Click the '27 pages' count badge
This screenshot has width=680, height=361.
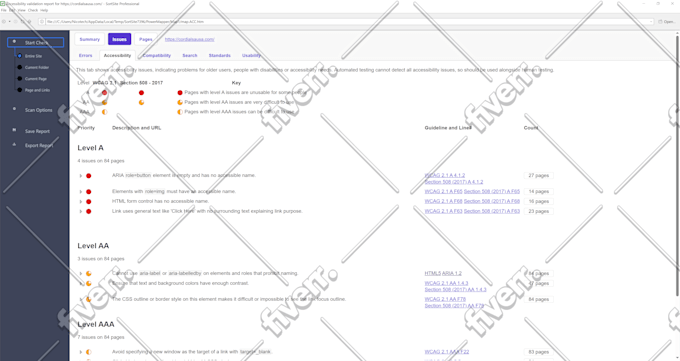coord(539,176)
